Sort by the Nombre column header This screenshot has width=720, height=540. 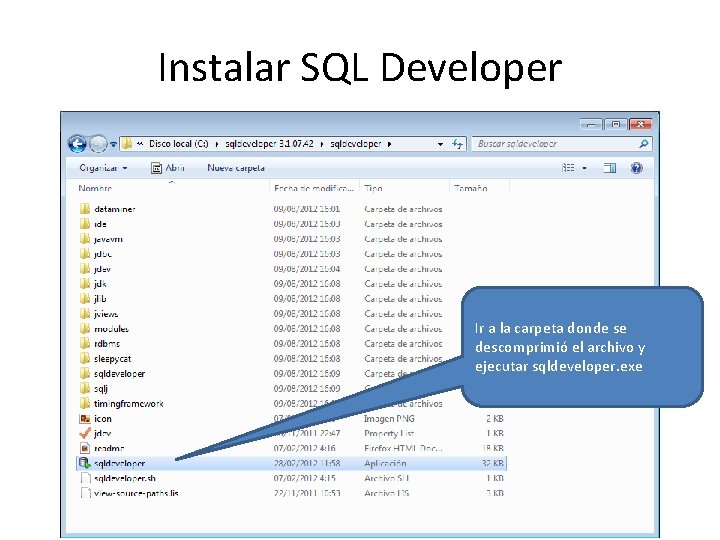pos(95,188)
